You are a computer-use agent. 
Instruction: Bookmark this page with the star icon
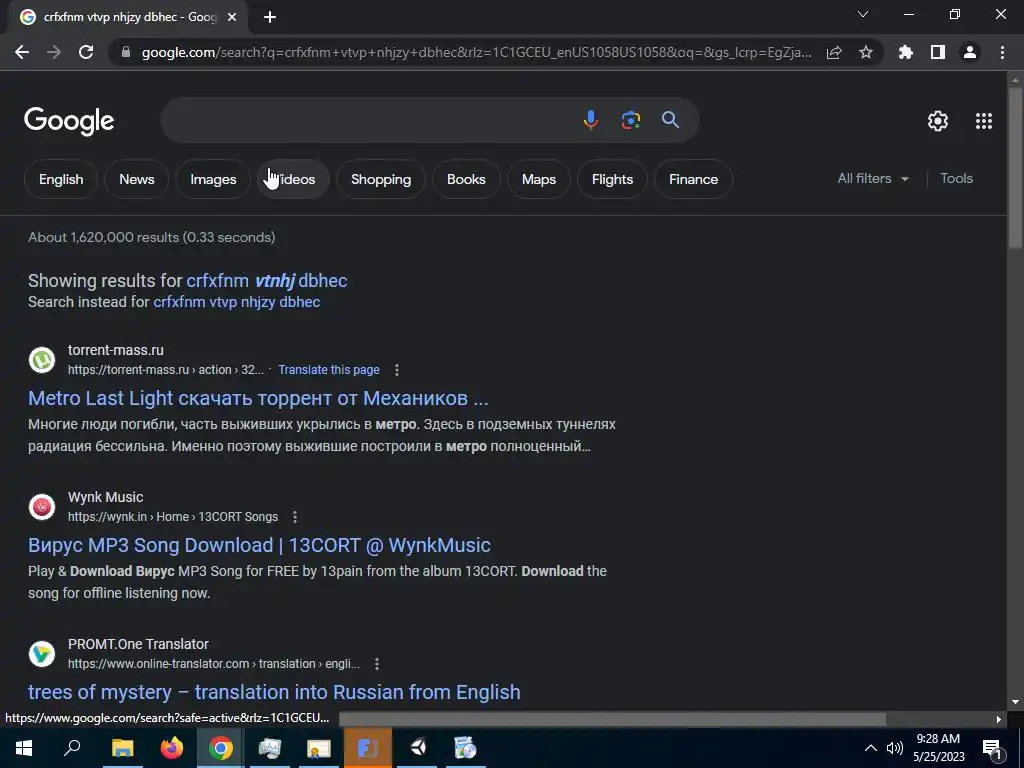(866, 52)
